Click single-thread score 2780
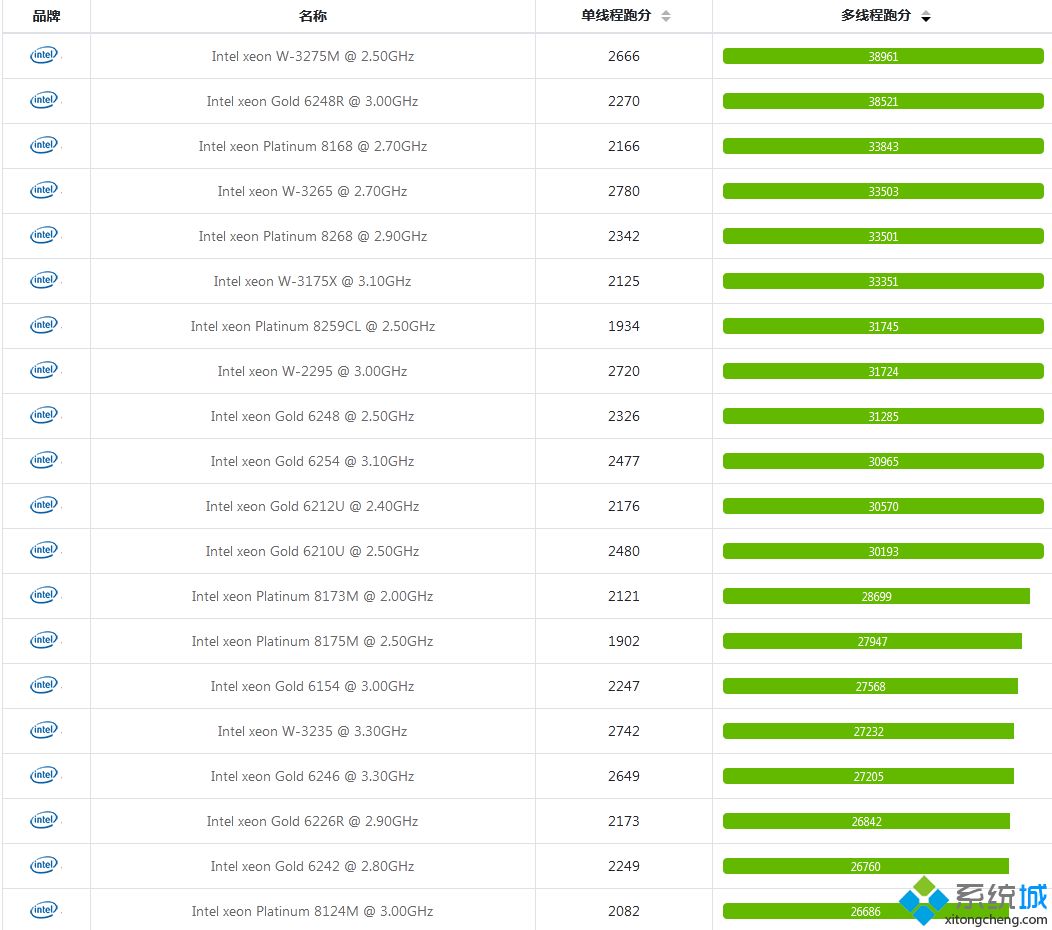1052x930 pixels. coord(623,191)
